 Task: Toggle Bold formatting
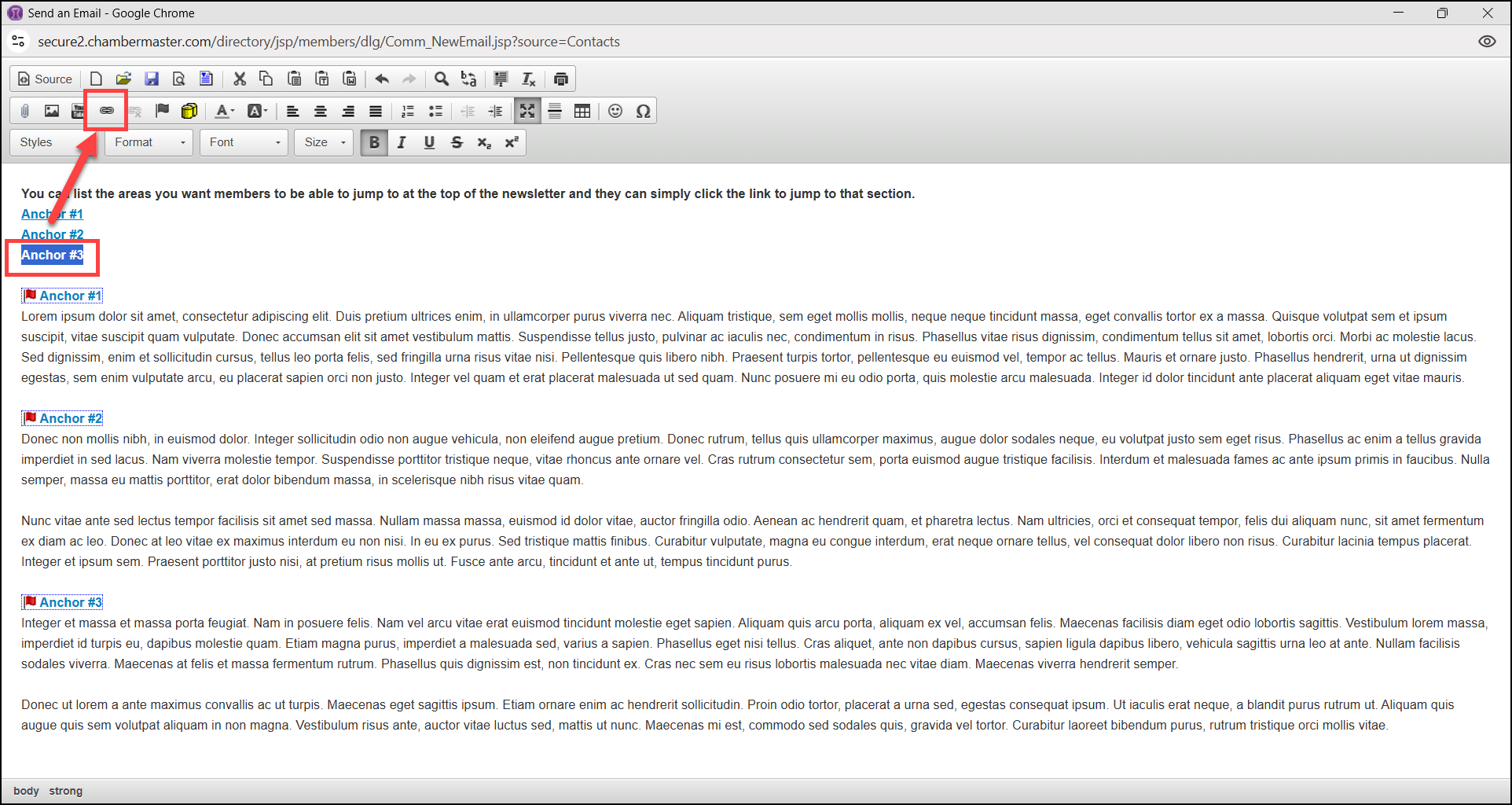pyautogui.click(x=374, y=142)
